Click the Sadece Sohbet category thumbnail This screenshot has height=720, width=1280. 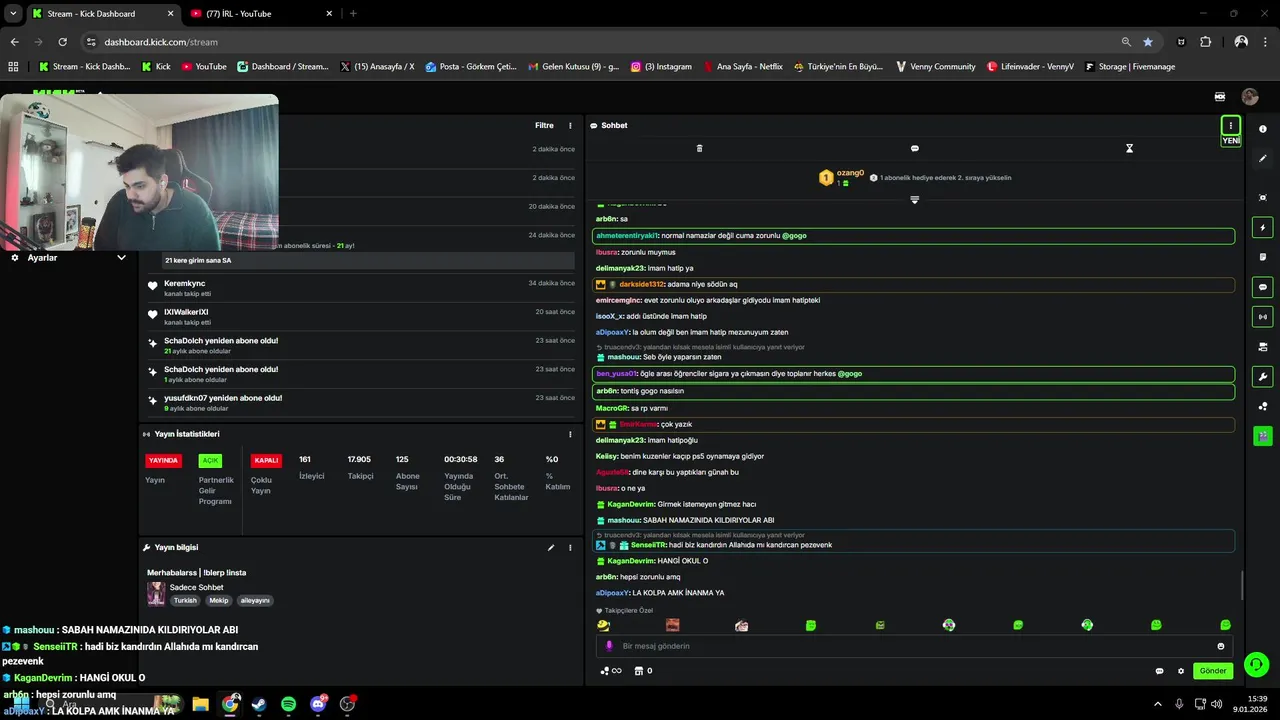(x=156, y=594)
